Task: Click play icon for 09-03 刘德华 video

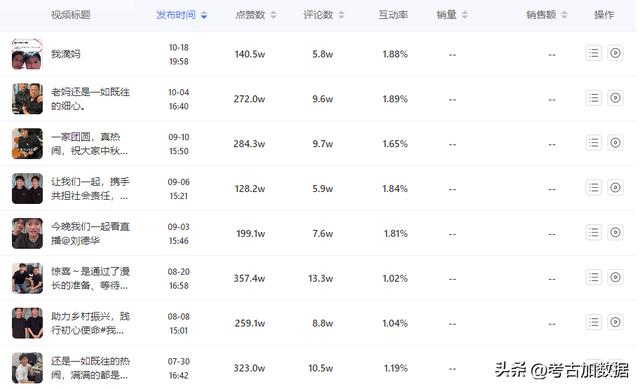Action: pyautogui.click(x=615, y=233)
